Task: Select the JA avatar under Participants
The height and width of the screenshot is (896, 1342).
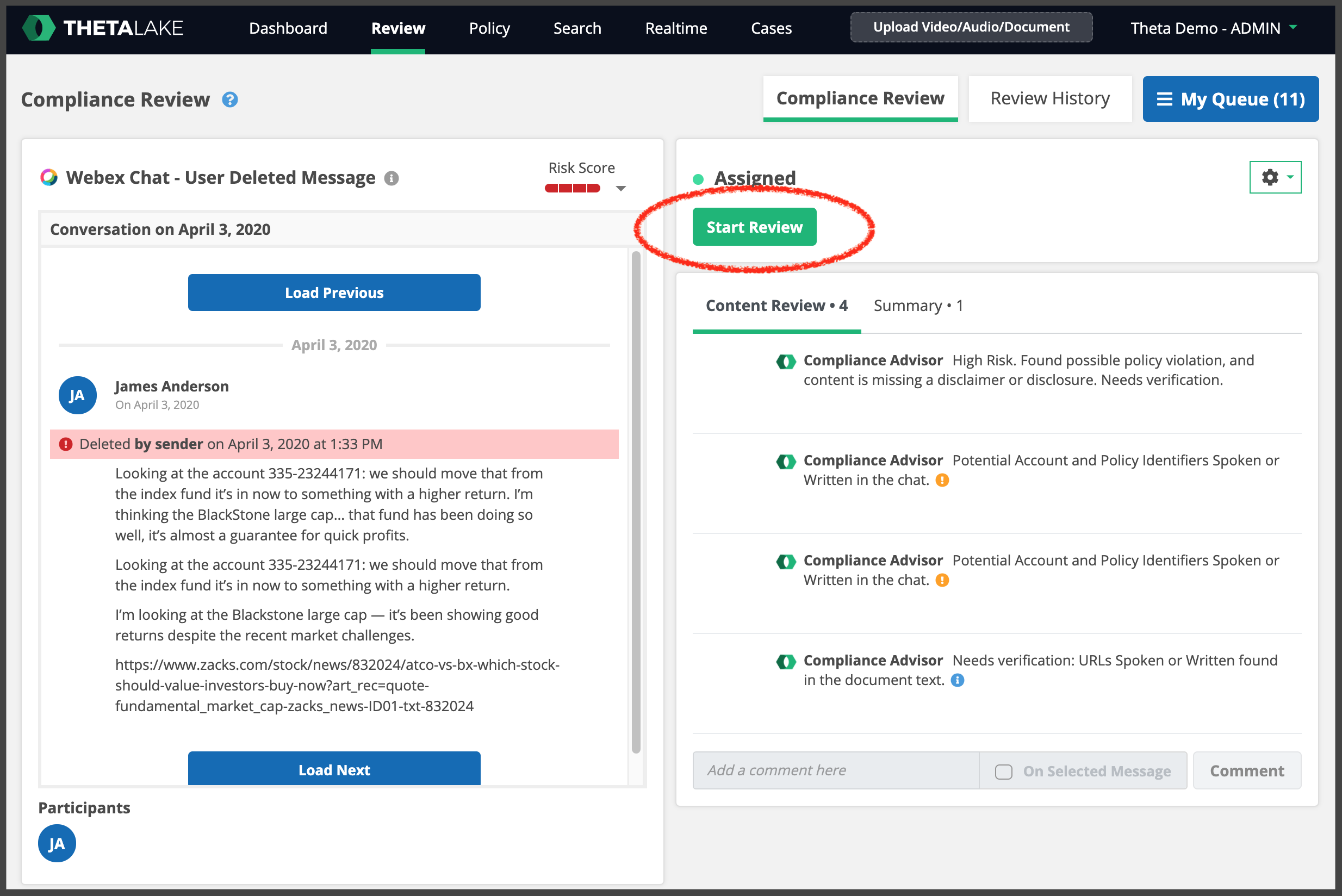Action: click(57, 843)
